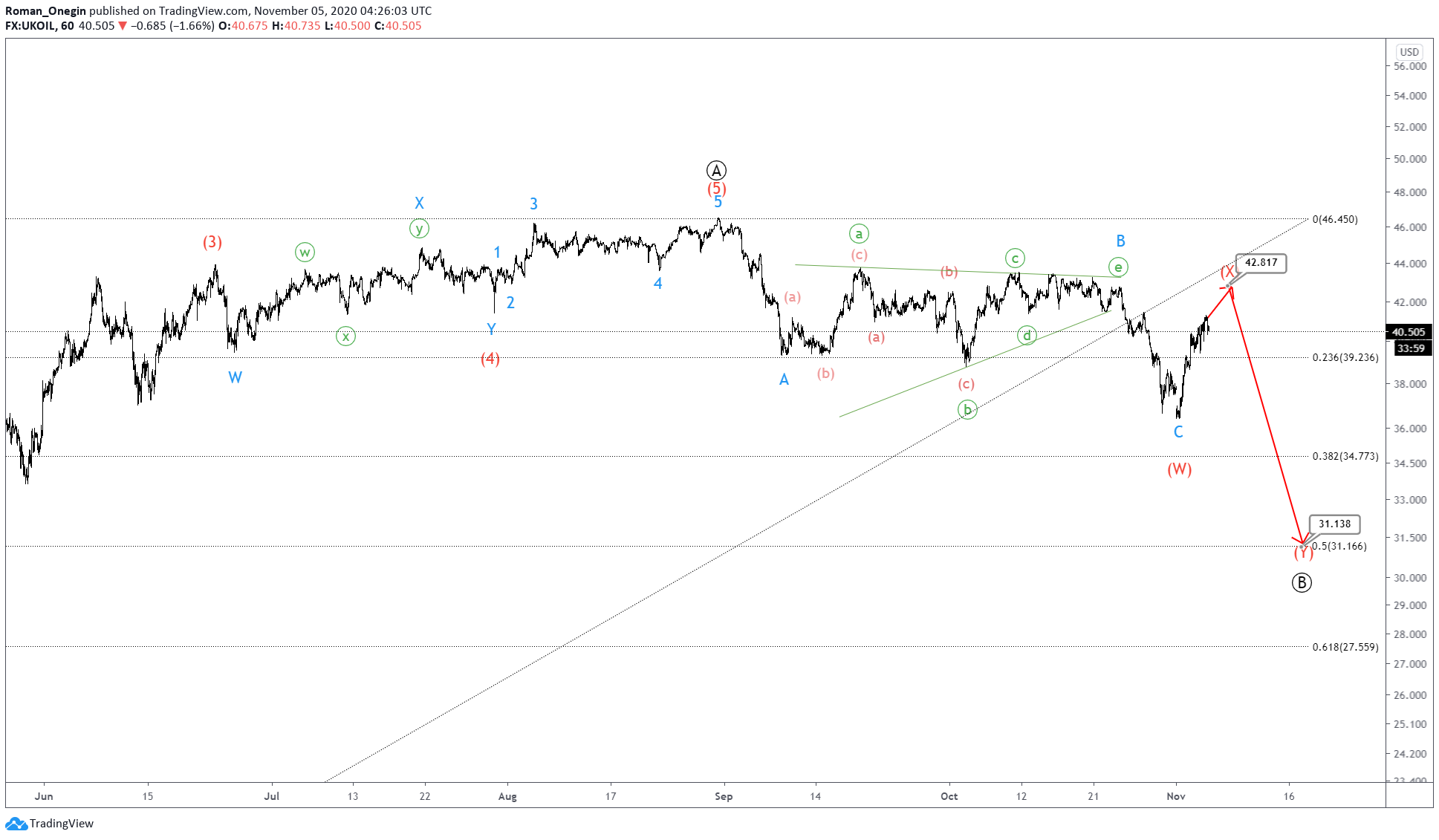This screenshot has width=1439, height=840.
Task: Click the circled A wave label
Action: tap(716, 170)
